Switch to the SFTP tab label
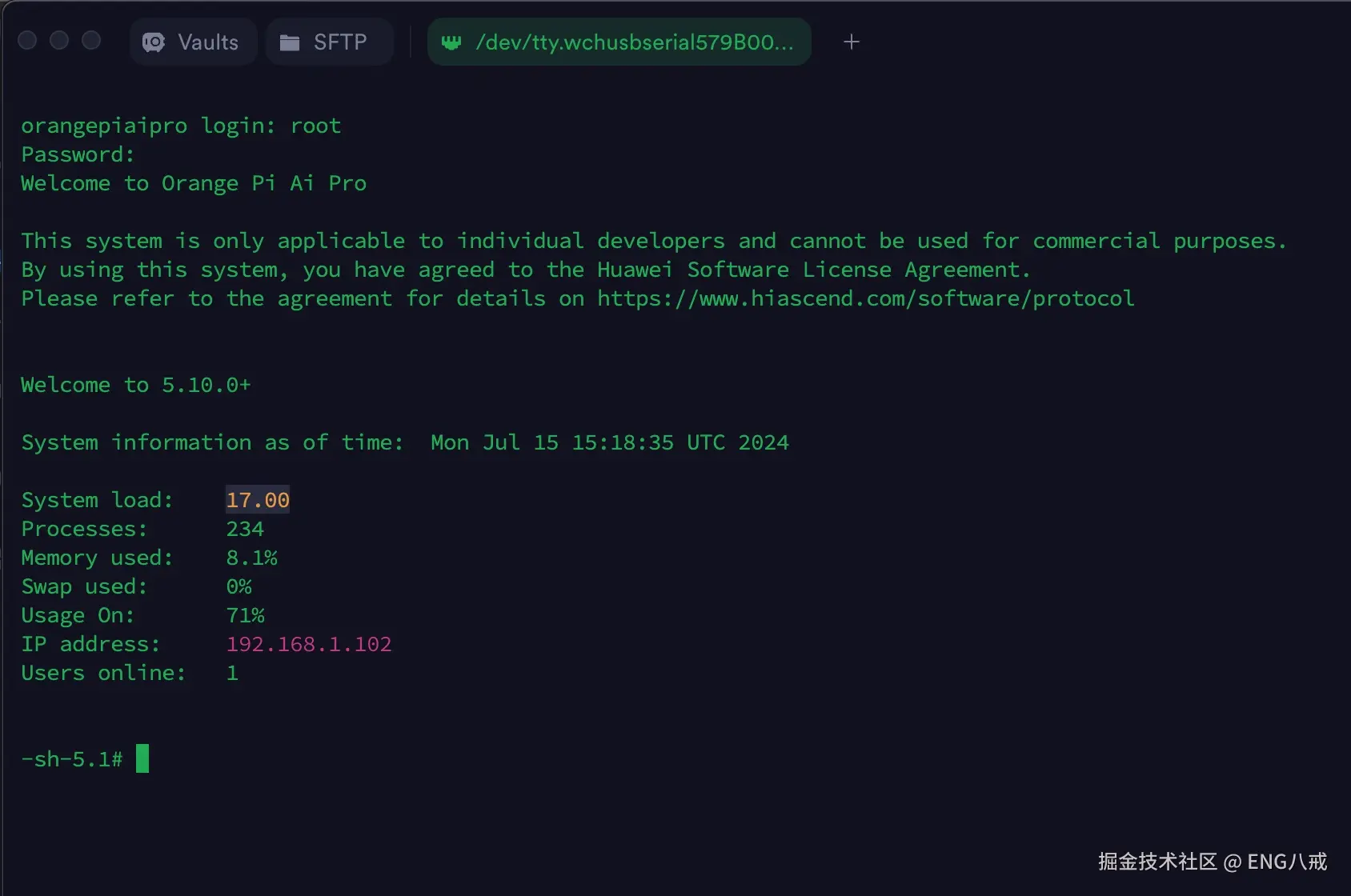Image resolution: width=1351 pixels, height=896 pixels. coord(340,42)
